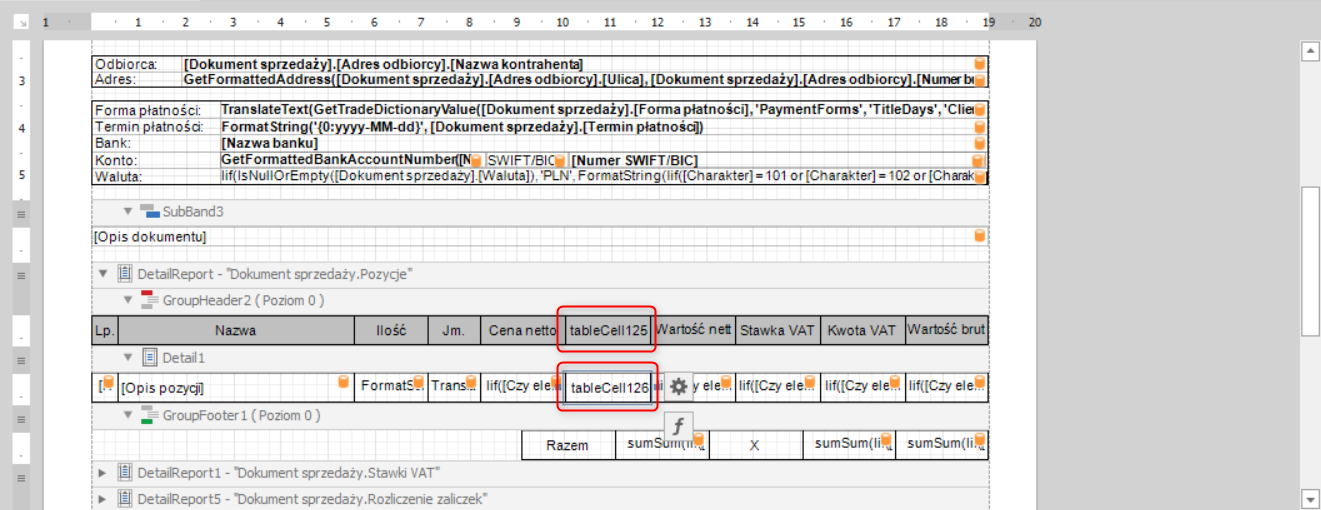
Task: Expand DetailReport5 Rozliczenie zaliczek band
Action: [x=103, y=498]
